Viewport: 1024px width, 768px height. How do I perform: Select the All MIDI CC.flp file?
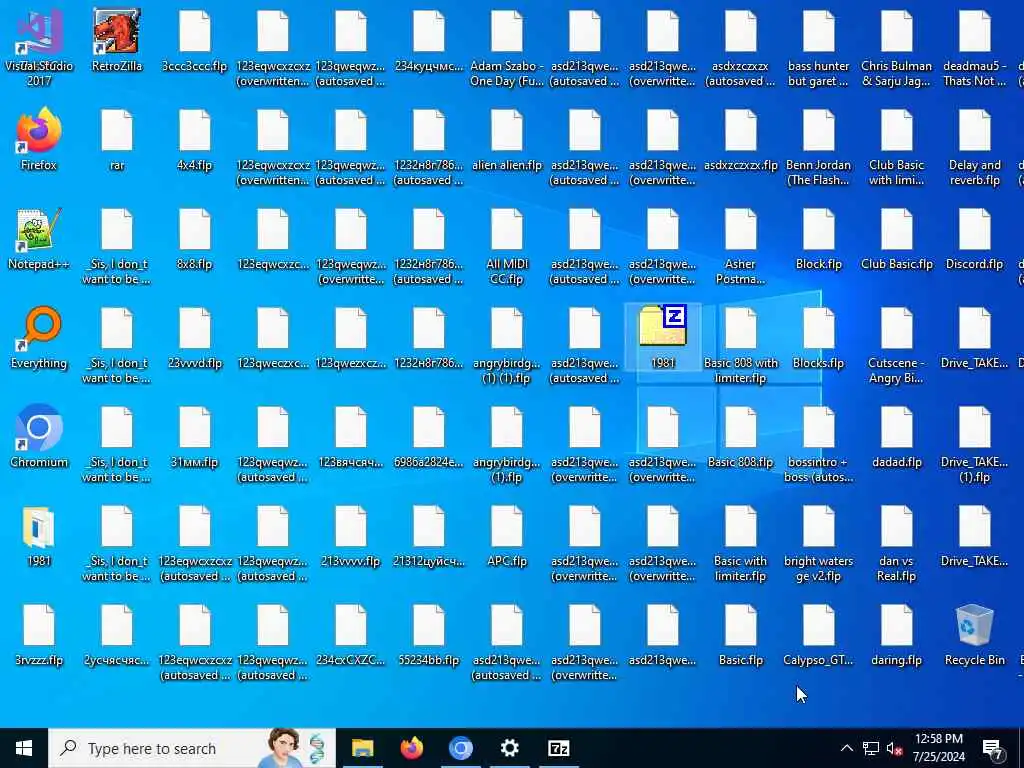tap(507, 247)
